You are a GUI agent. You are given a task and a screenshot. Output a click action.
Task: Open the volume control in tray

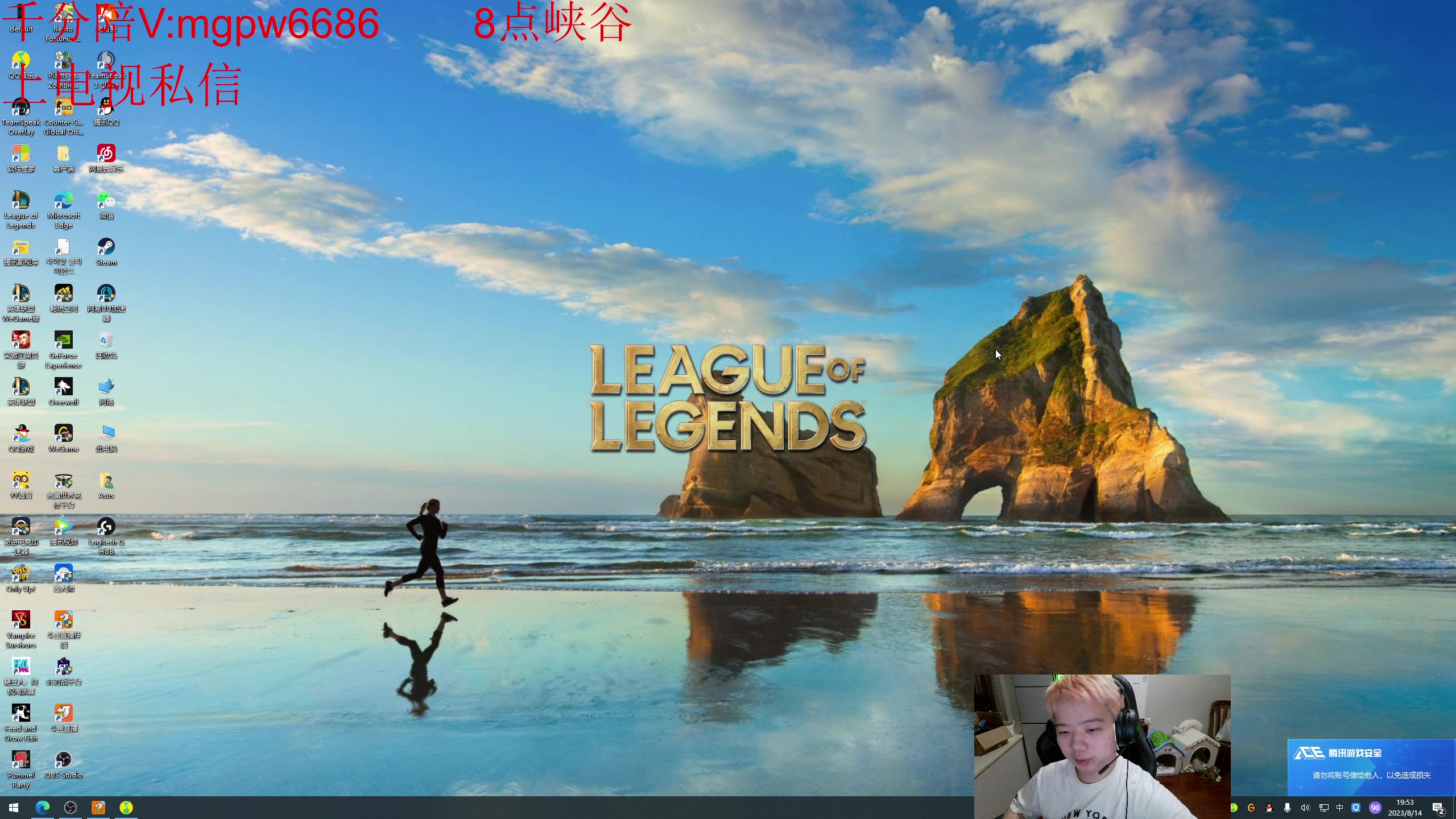click(1305, 808)
